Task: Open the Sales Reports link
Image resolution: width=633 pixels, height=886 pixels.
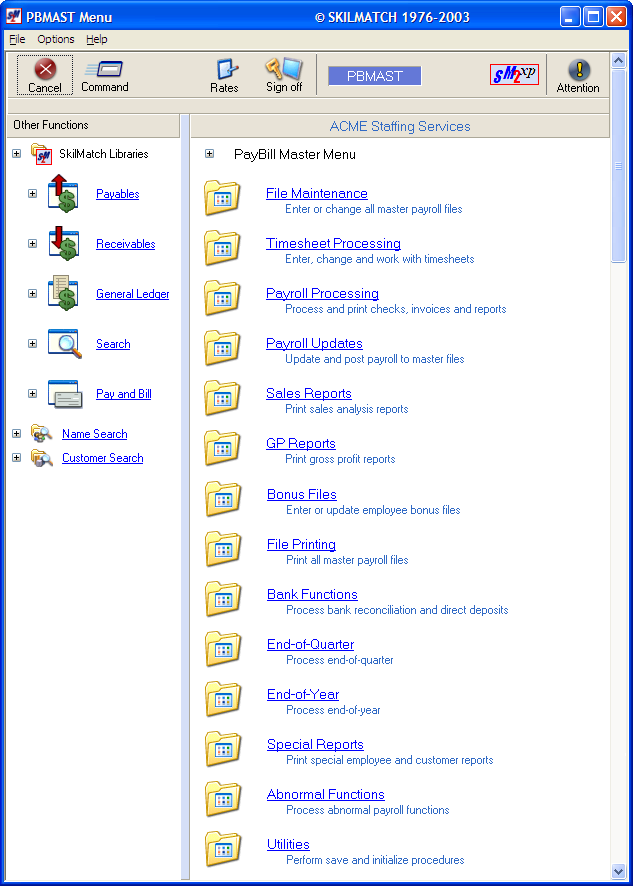Action: click(x=309, y=393)
